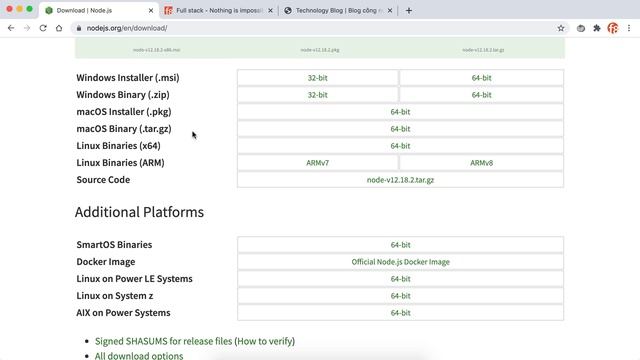The width and height of the screenshot is (640, 360).
Task: Click the profile avatar icon
Action: [x=613, y=28]
